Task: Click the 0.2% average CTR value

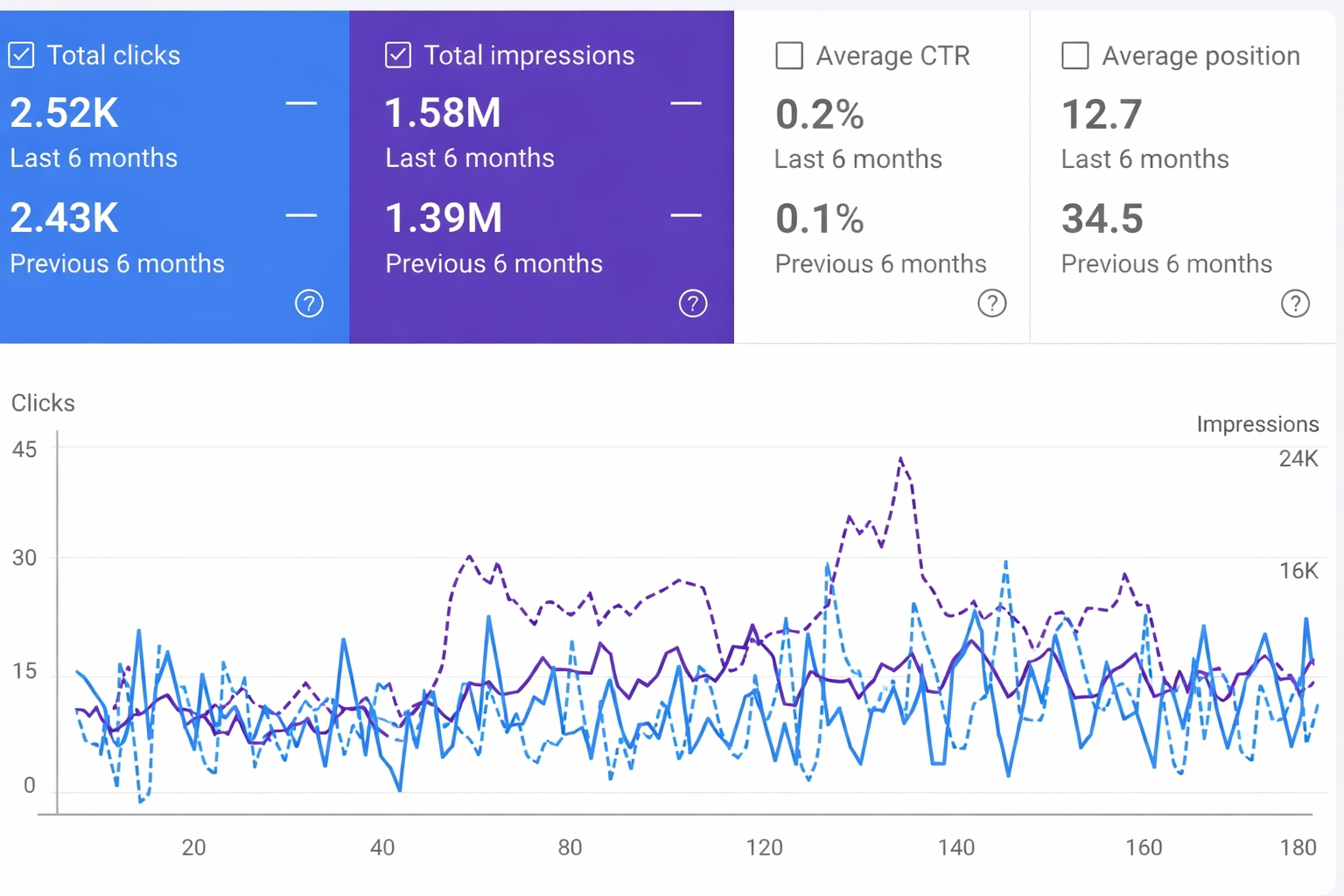Action: [x=819, y=115]
